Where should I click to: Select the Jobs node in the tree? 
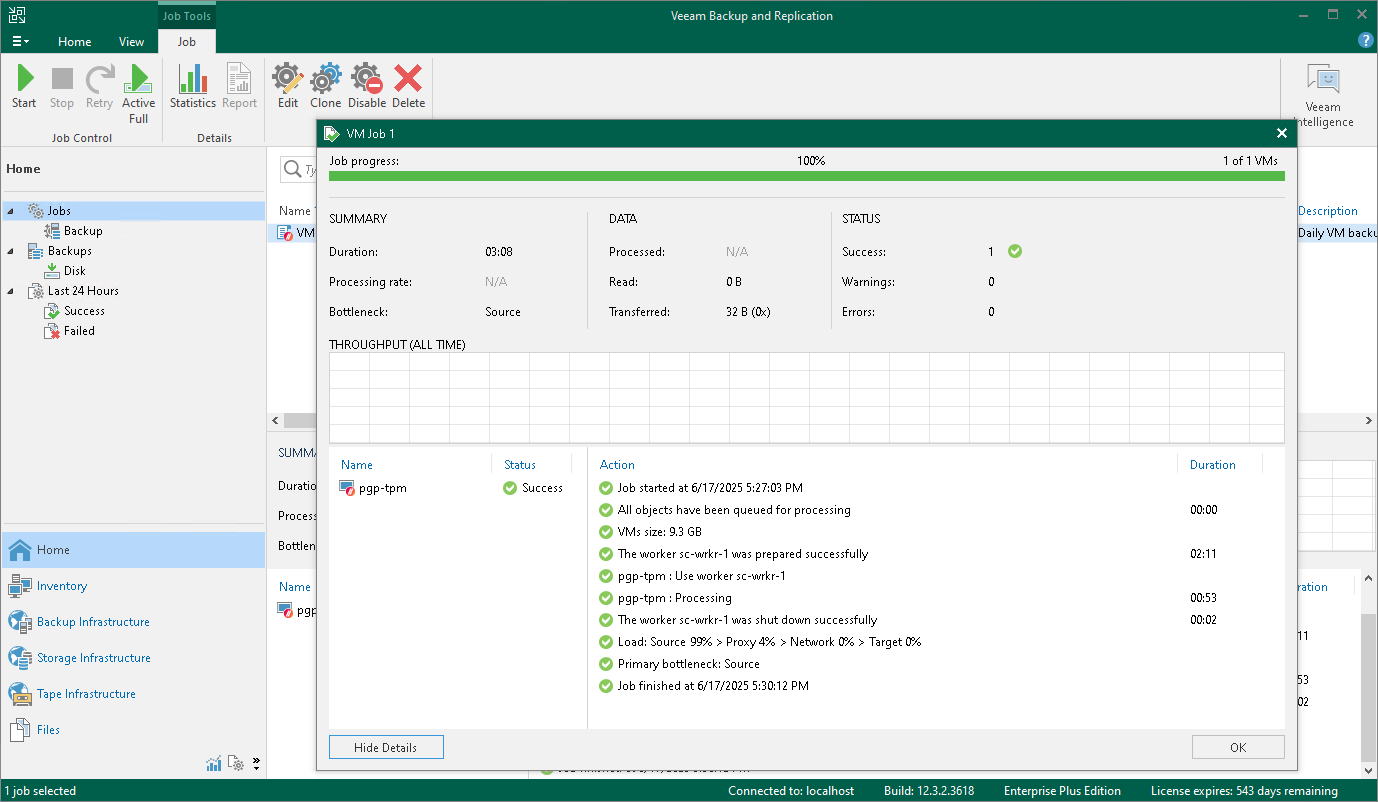(x=58, y=211)
